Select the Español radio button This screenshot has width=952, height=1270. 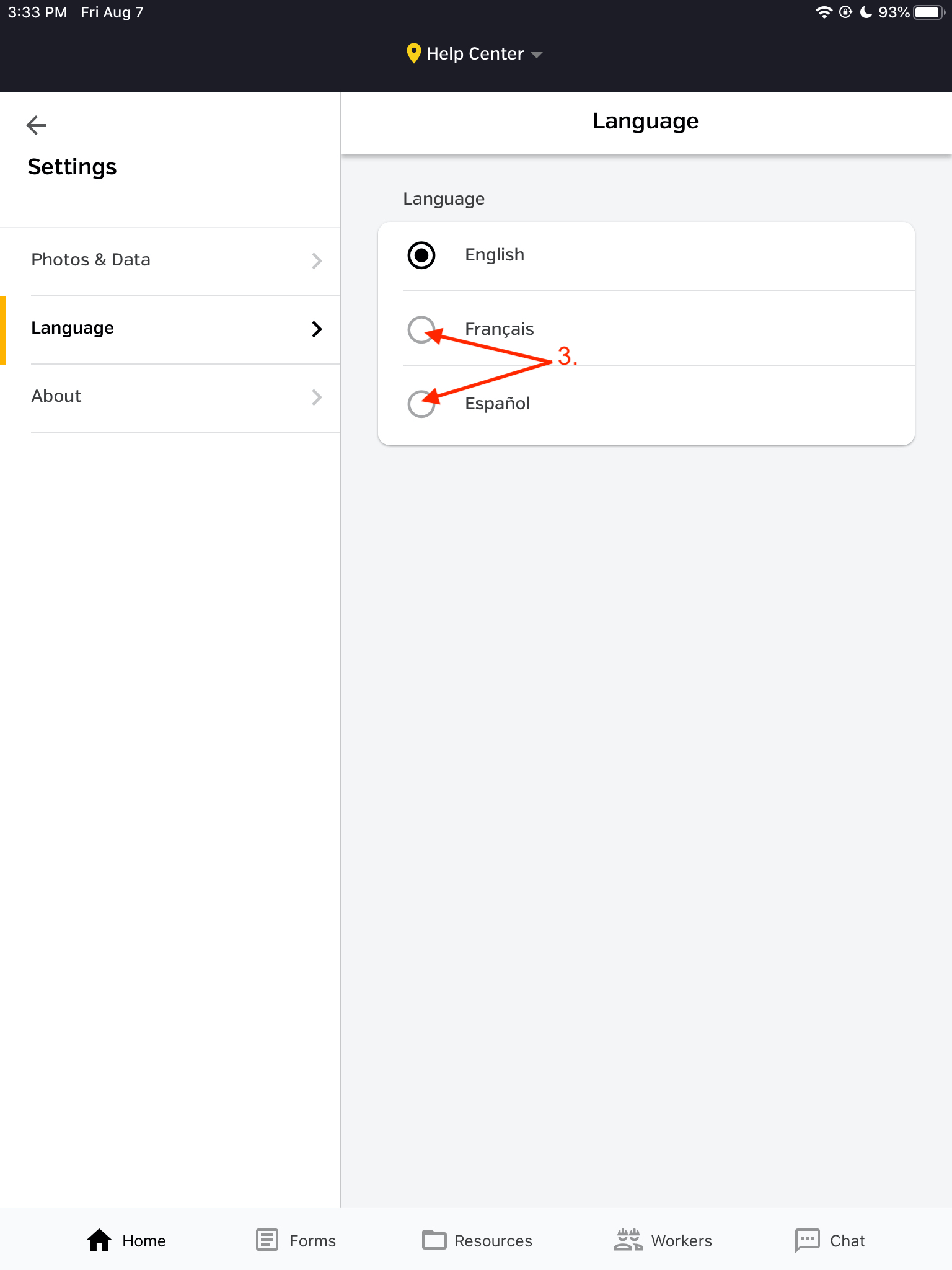(421, 404)
